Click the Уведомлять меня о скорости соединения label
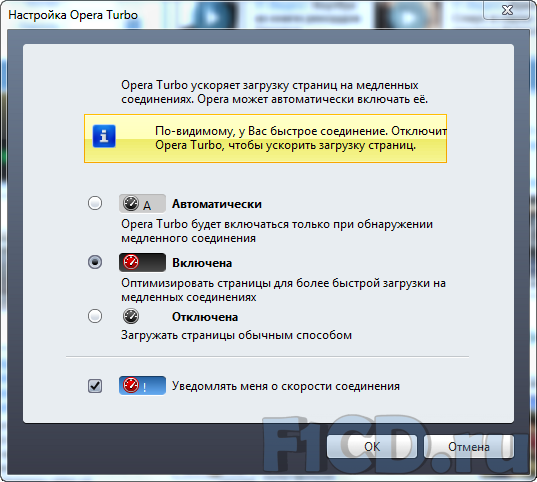Viewport: 537px width, 482px height. pos(286,386)
